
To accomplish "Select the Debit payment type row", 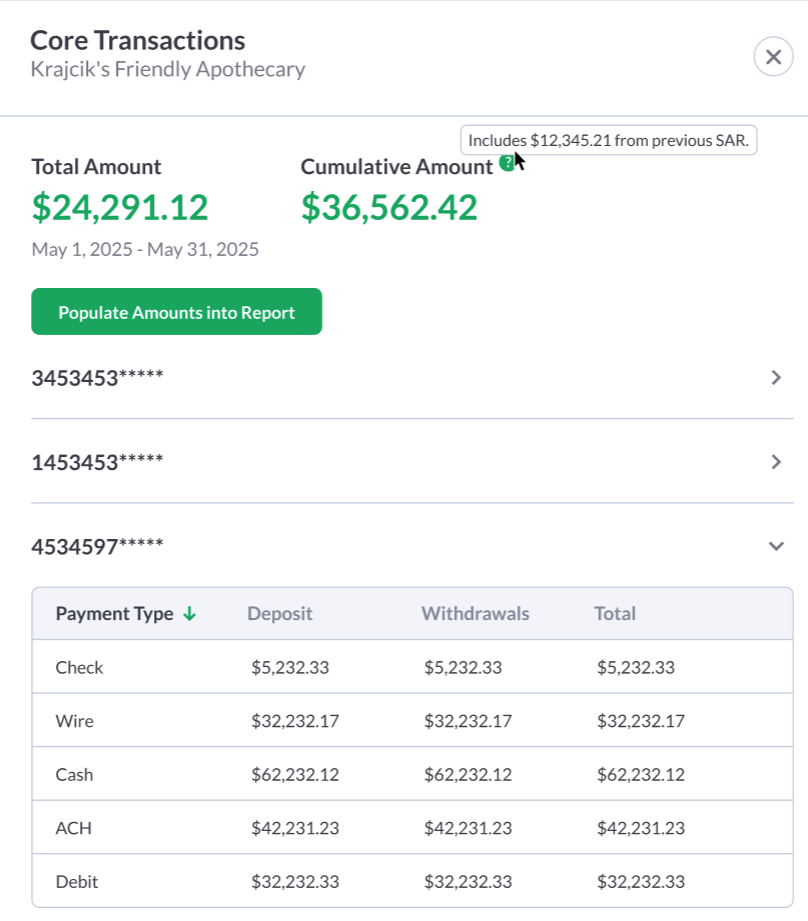I will [77, 882].
